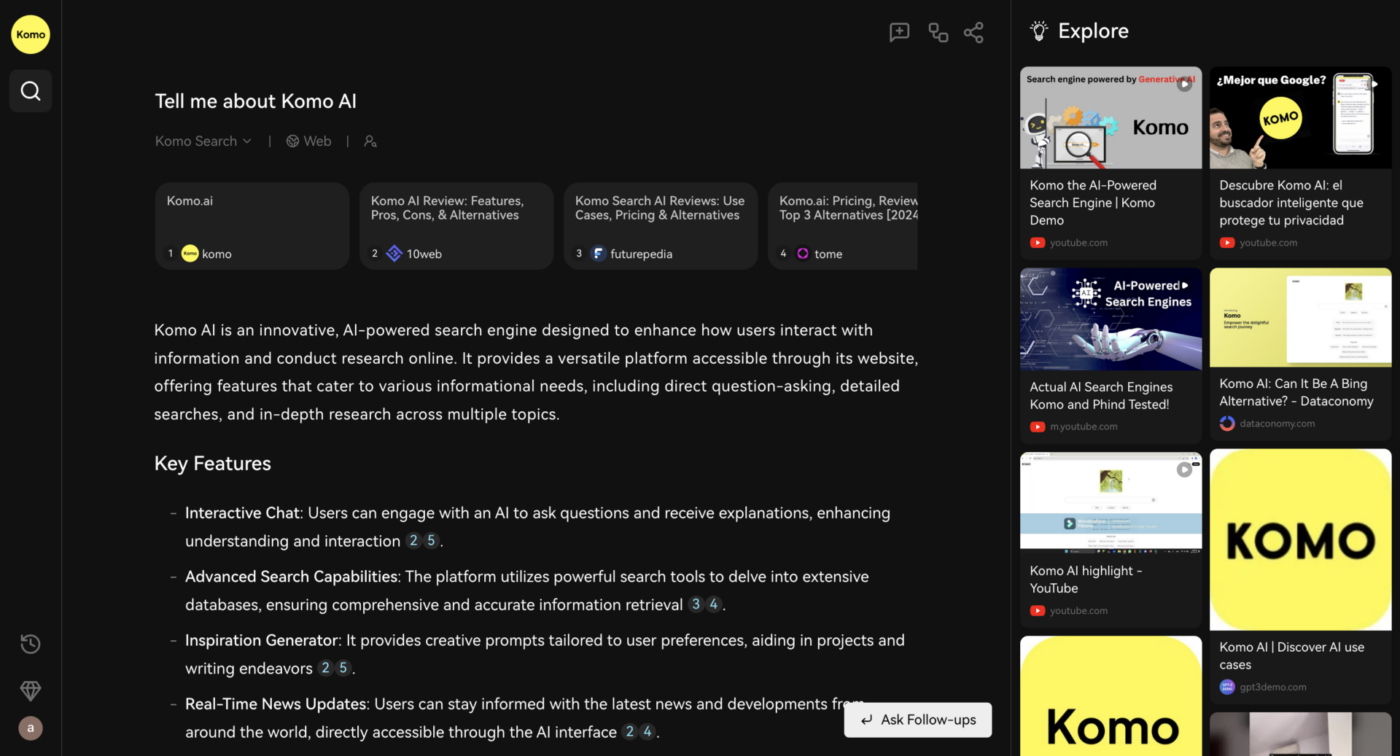
Task: Open the user avatar 'a'
Action: coord(31,728)
